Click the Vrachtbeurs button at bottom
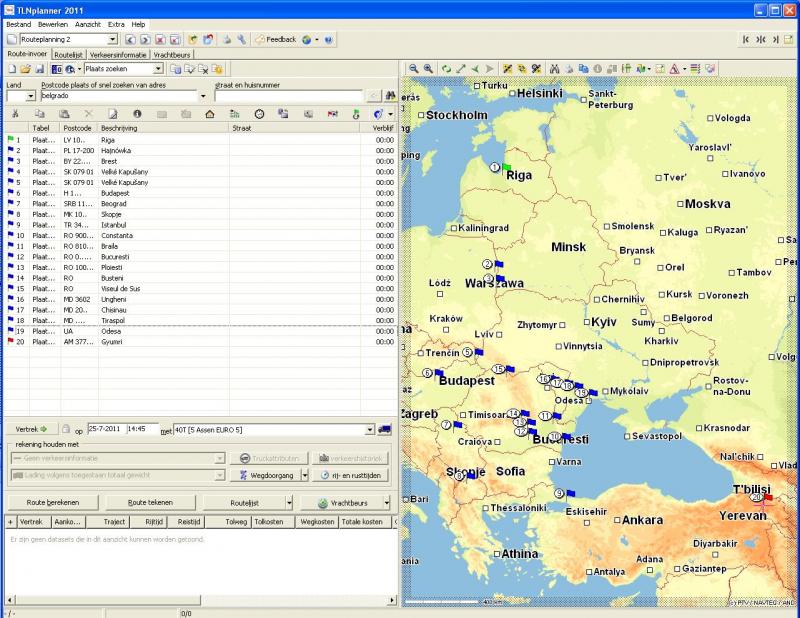Image resolution: width=800 pixels, height=618 pixels. pyautogui.click(x=342, y=503)
